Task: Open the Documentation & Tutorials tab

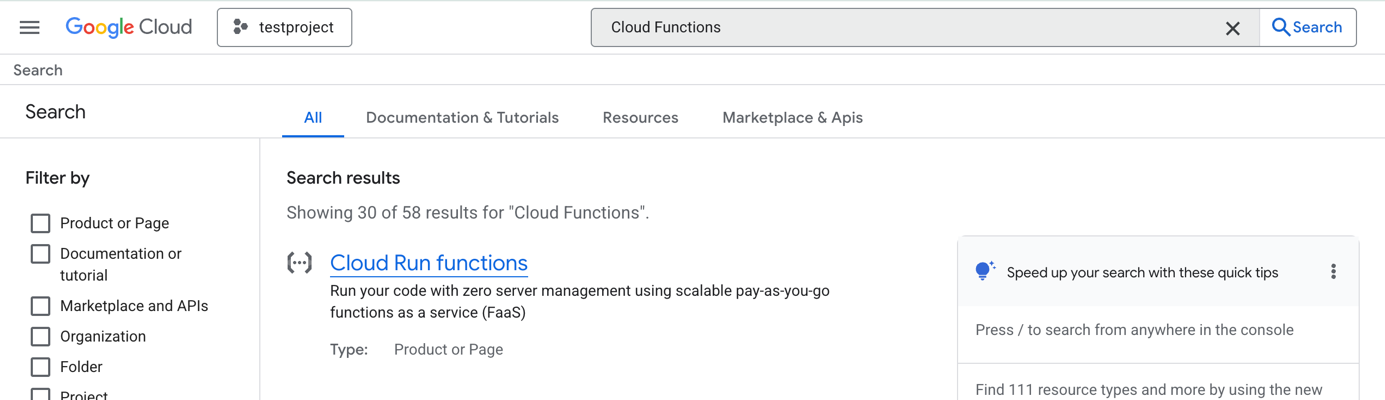Action: click(462, 117)
